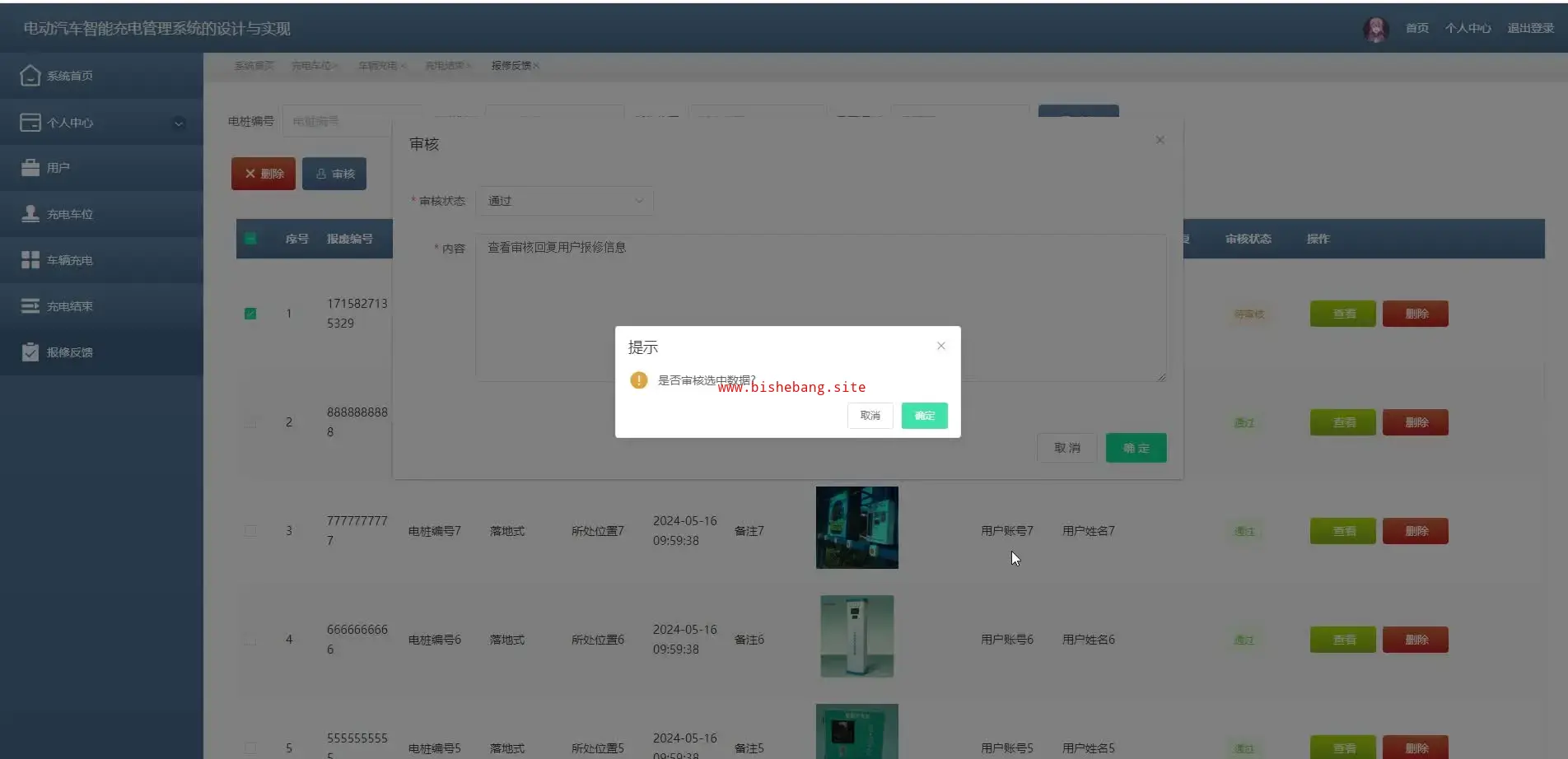View row 3 with its 查看 button

click(1343, 531)
